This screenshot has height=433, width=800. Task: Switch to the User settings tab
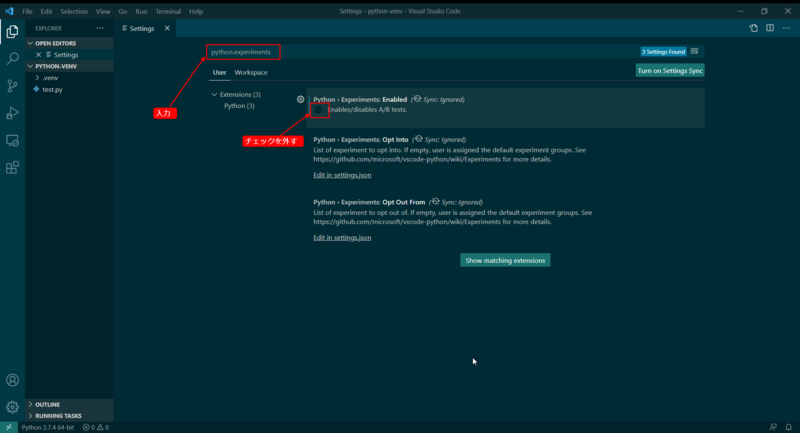[219, 72]
